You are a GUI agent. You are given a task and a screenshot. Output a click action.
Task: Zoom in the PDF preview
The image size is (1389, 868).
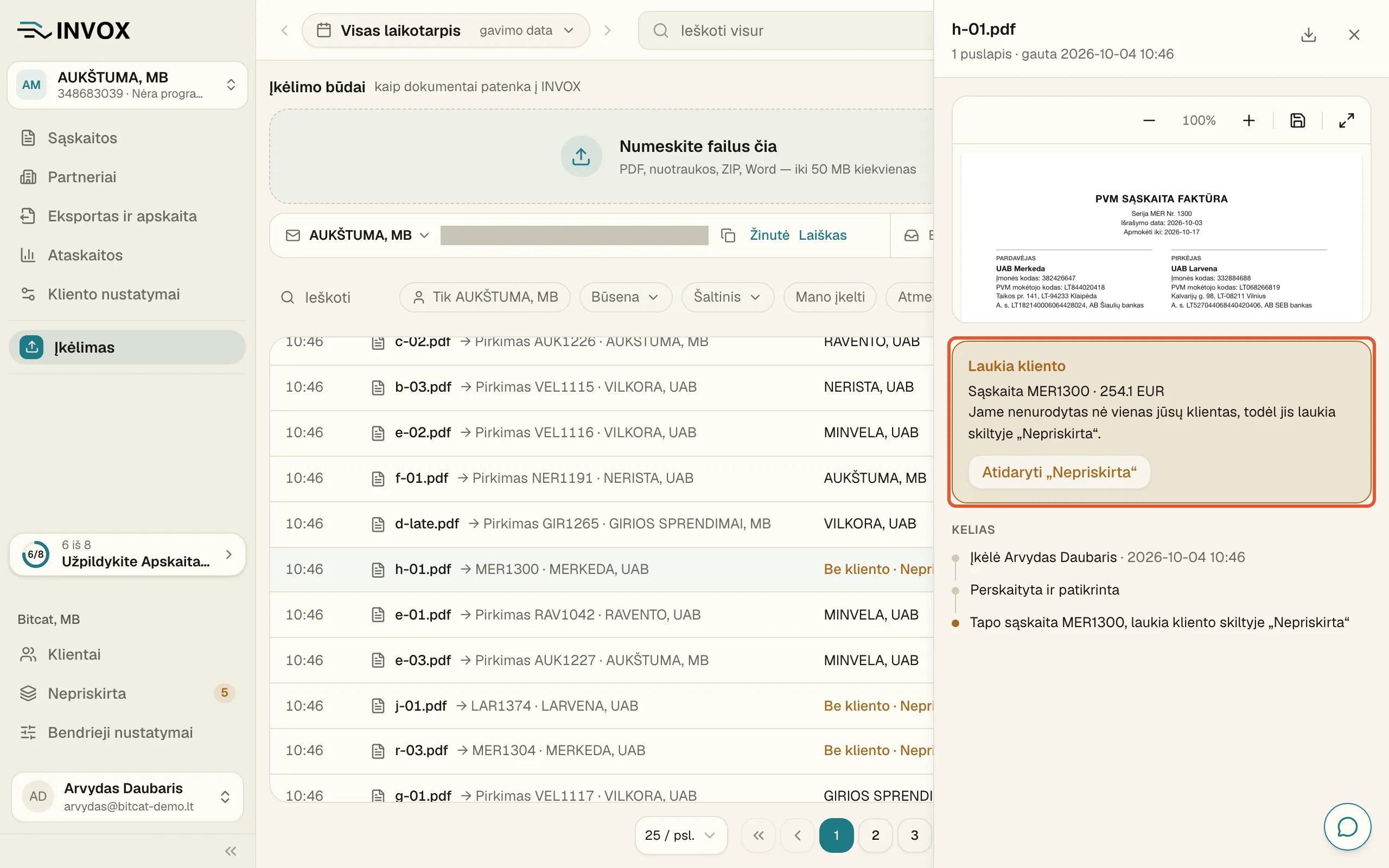[1249, 120]
